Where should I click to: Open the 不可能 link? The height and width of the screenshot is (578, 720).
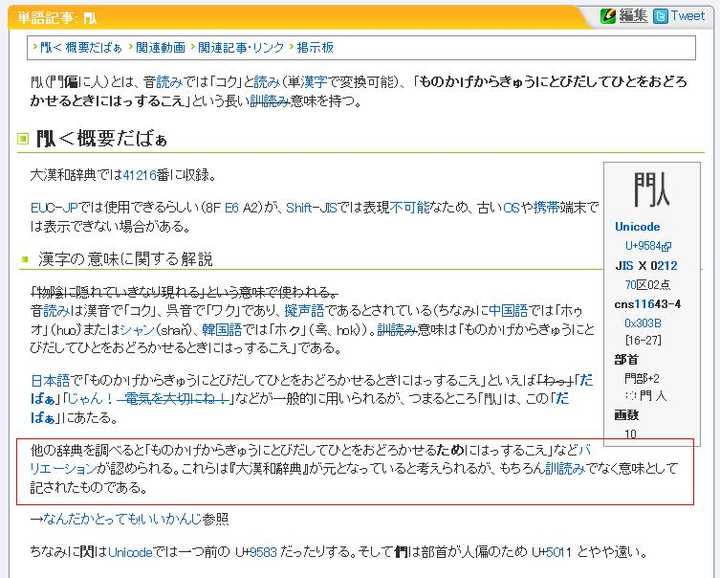tap(410, 208)
